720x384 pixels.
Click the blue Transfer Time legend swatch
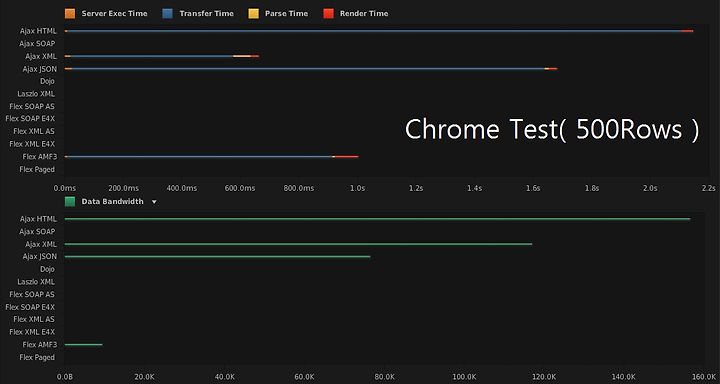(x=168, y=14)
